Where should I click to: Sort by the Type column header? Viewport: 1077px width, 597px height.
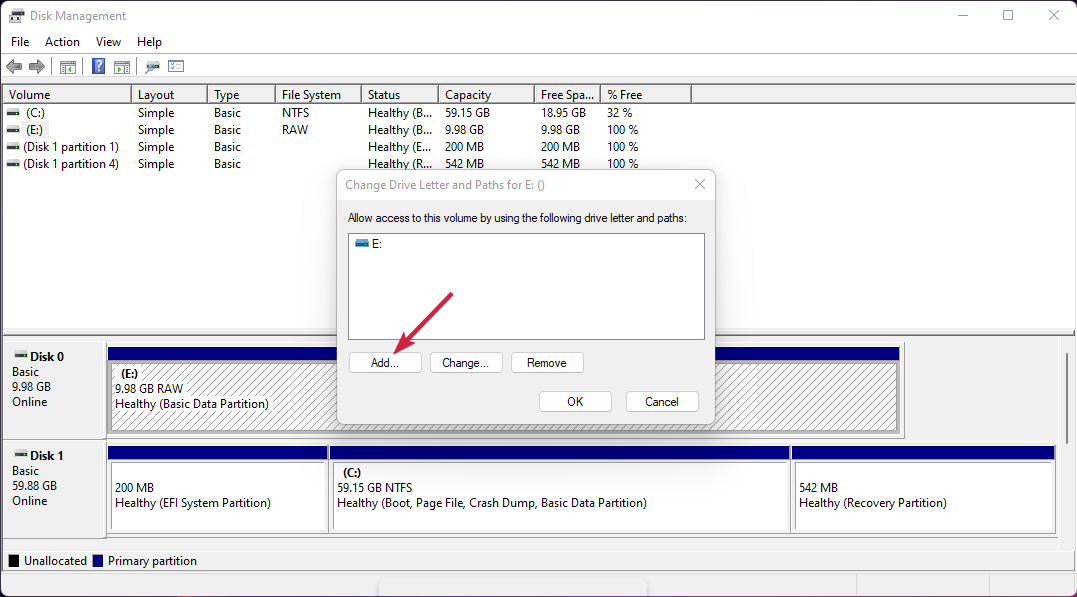click(241, 95)
